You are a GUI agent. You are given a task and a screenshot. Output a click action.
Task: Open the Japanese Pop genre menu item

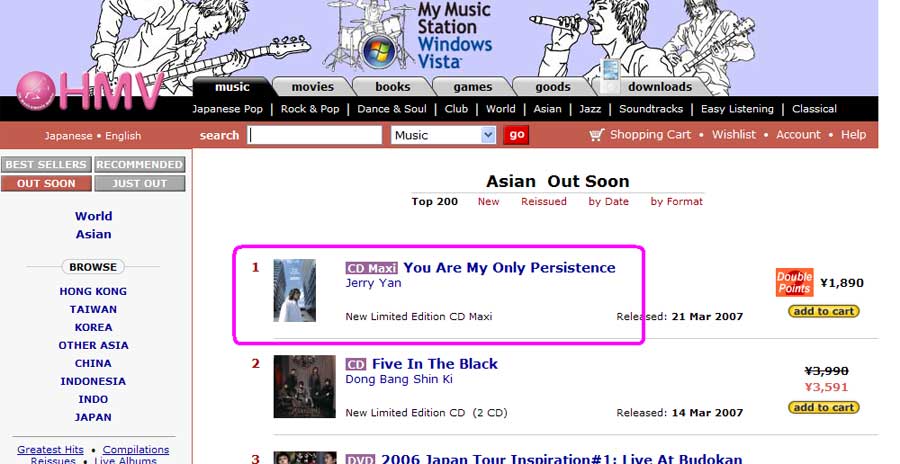[227, 109]
